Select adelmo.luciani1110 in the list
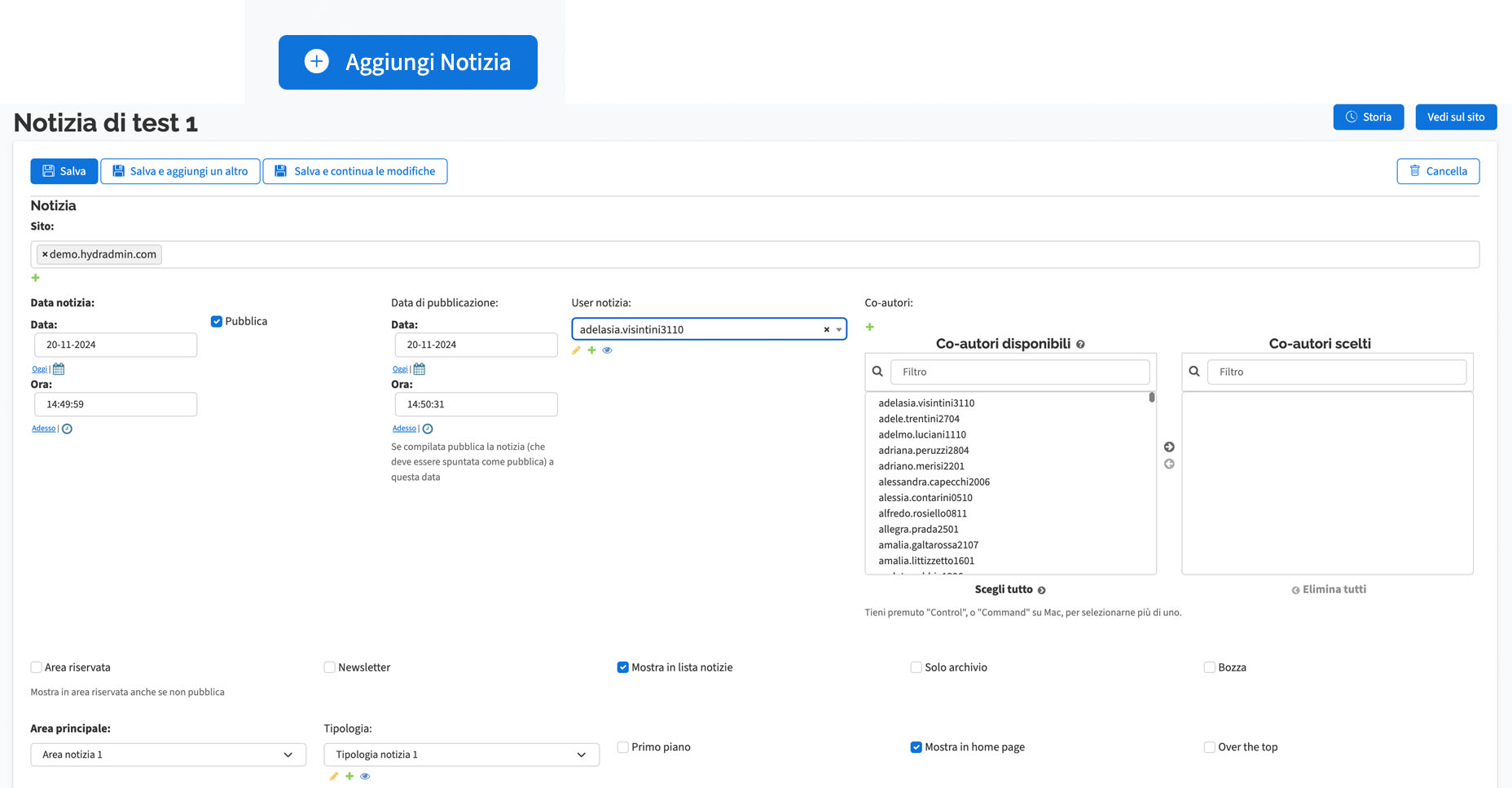This screenshot has height=788, width=1512. [922, 435]
